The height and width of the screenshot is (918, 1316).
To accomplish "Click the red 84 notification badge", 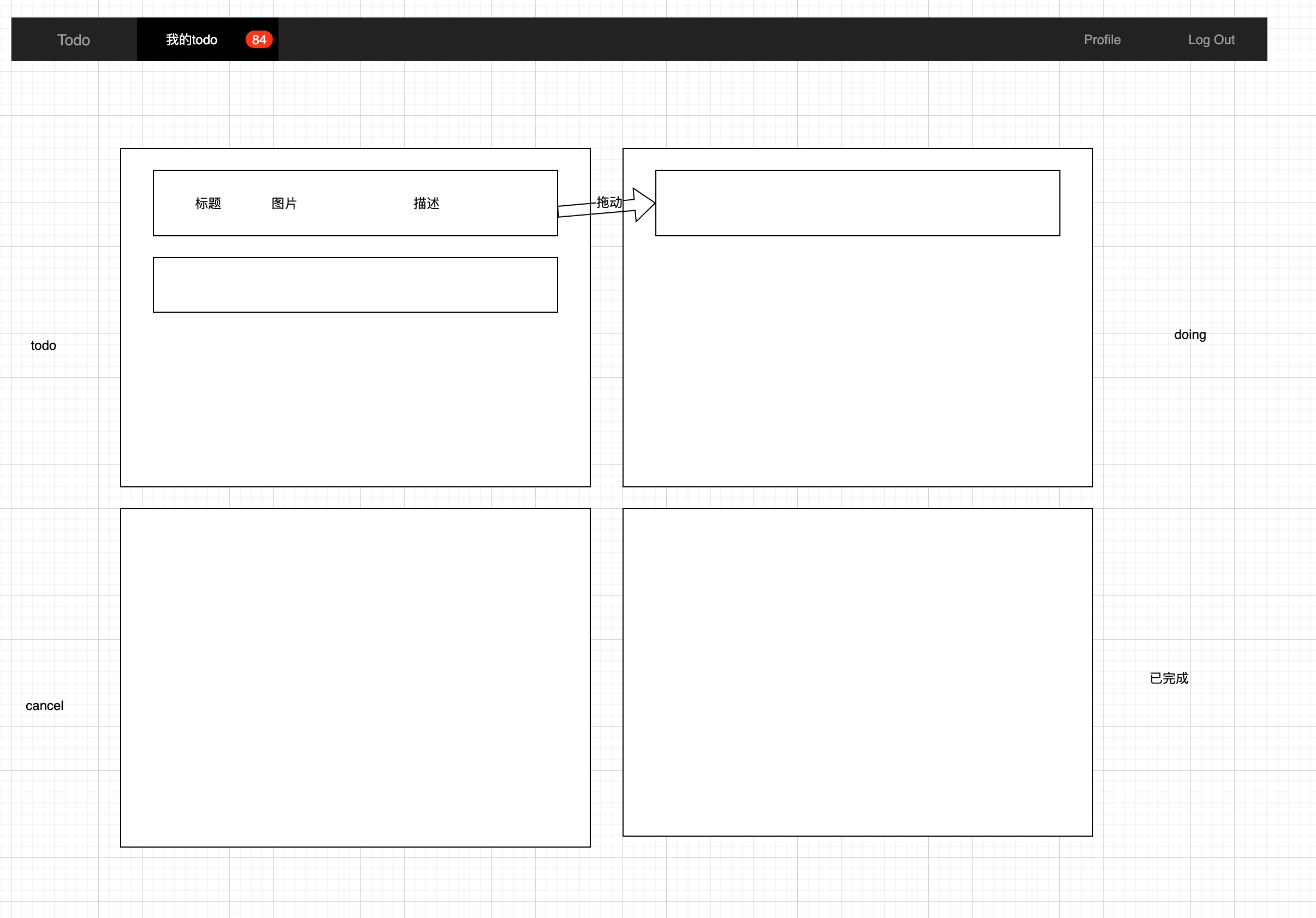I will click(x=258, y=39).
